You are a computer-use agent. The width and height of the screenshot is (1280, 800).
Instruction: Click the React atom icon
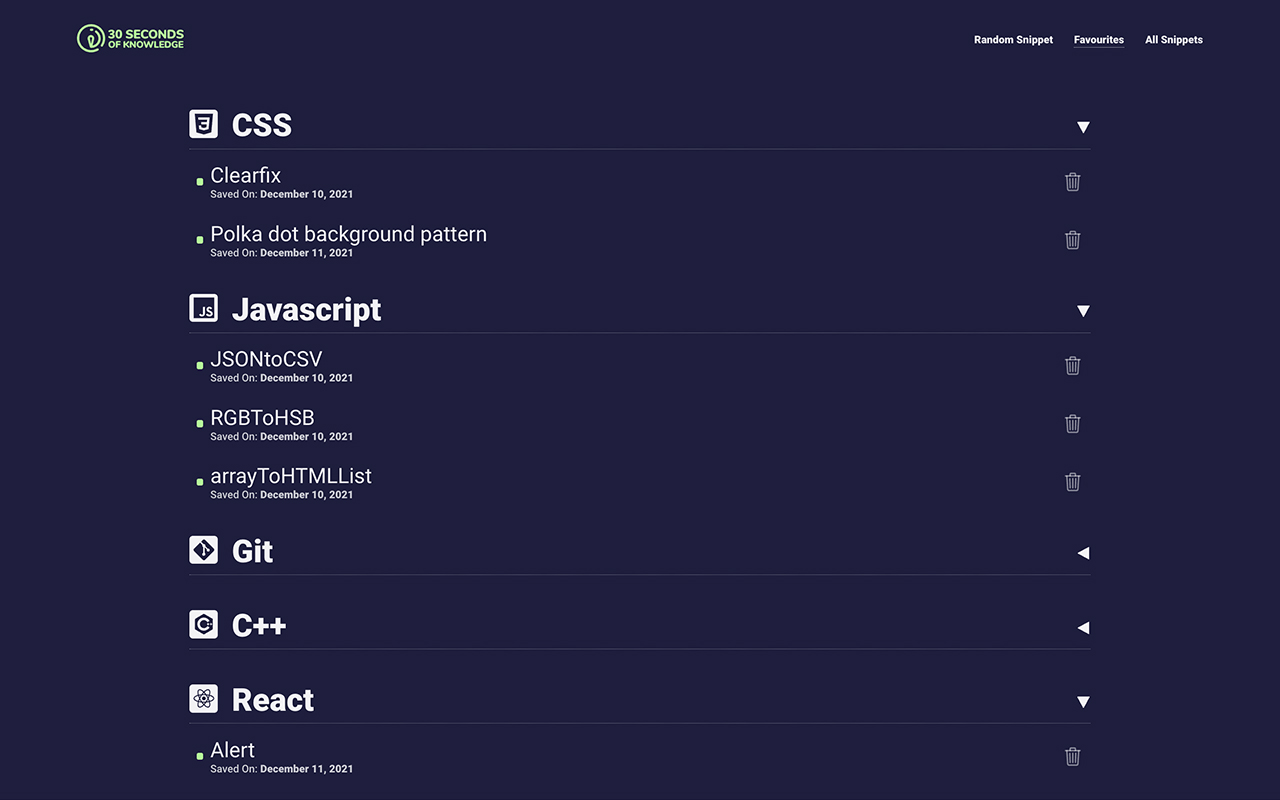(x=204, y=699)
